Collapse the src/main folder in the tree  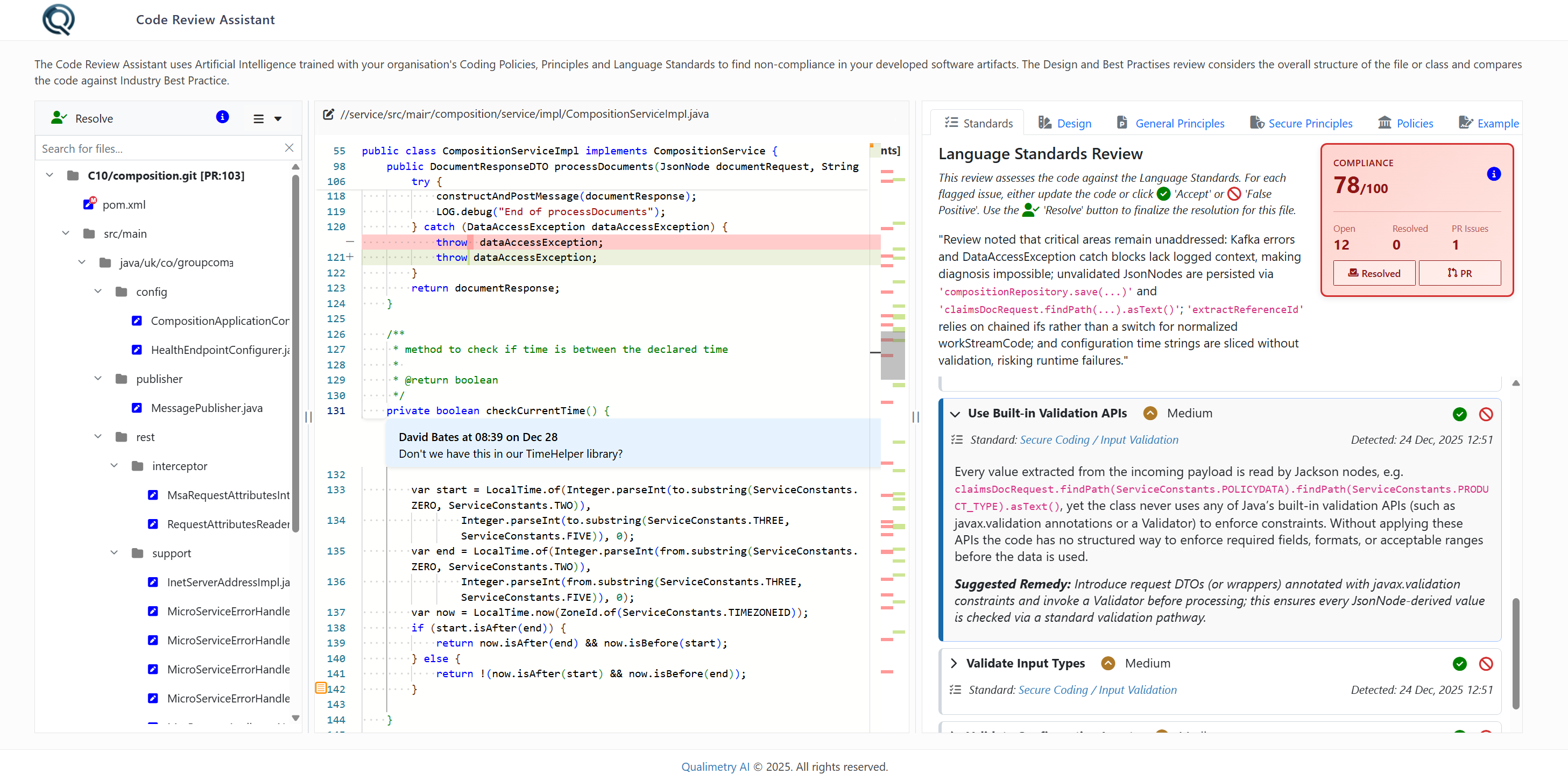point(66,233)
